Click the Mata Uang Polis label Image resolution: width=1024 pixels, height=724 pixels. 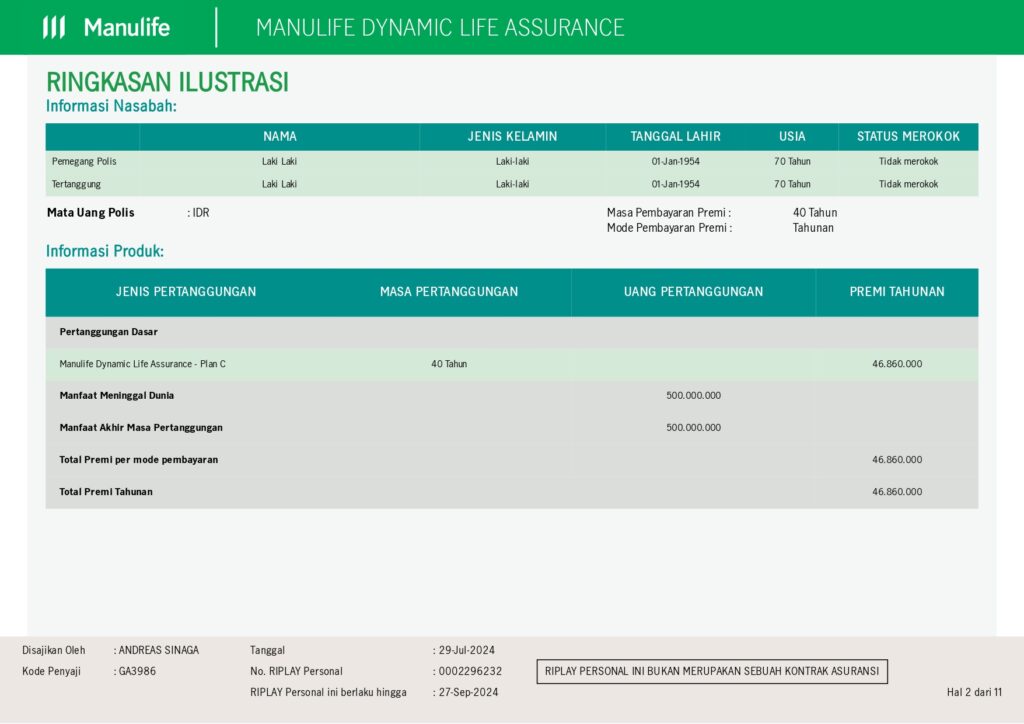(x=90, y=213)
